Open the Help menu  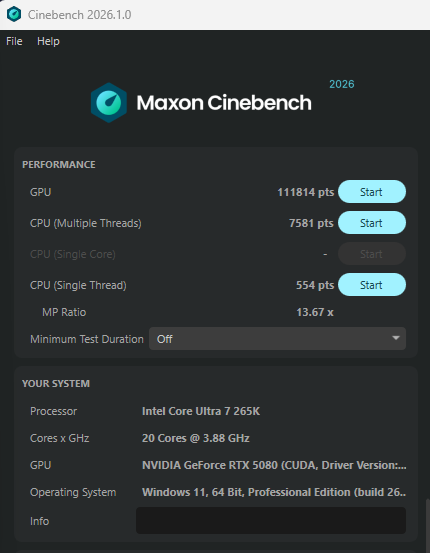coord(48,41)
